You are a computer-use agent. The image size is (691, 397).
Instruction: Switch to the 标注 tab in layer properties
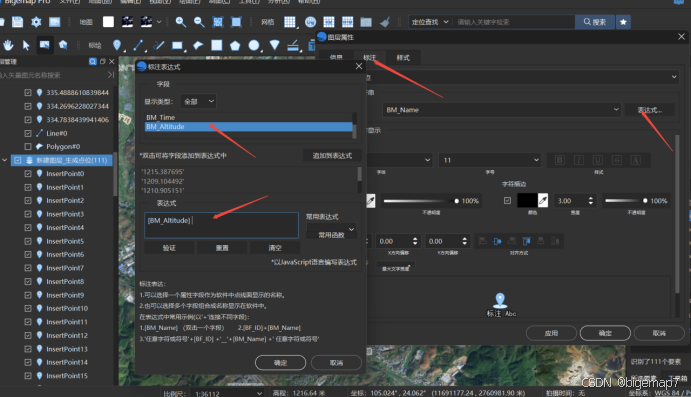click(x=369, y=58)
